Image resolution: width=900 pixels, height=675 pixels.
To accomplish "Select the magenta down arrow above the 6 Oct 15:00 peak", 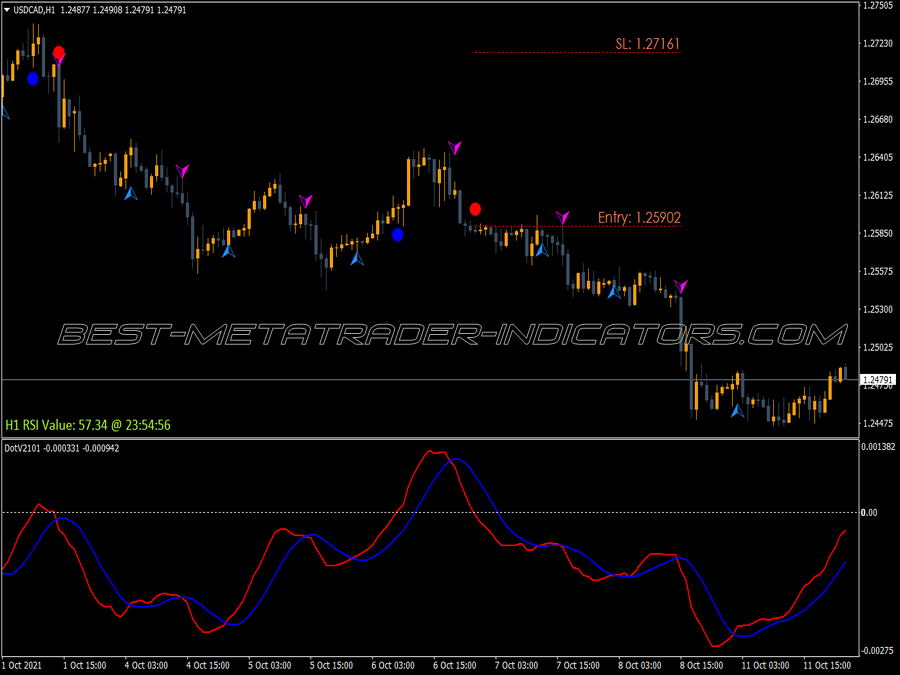I will pyautogui.click(x=455, y=148).
